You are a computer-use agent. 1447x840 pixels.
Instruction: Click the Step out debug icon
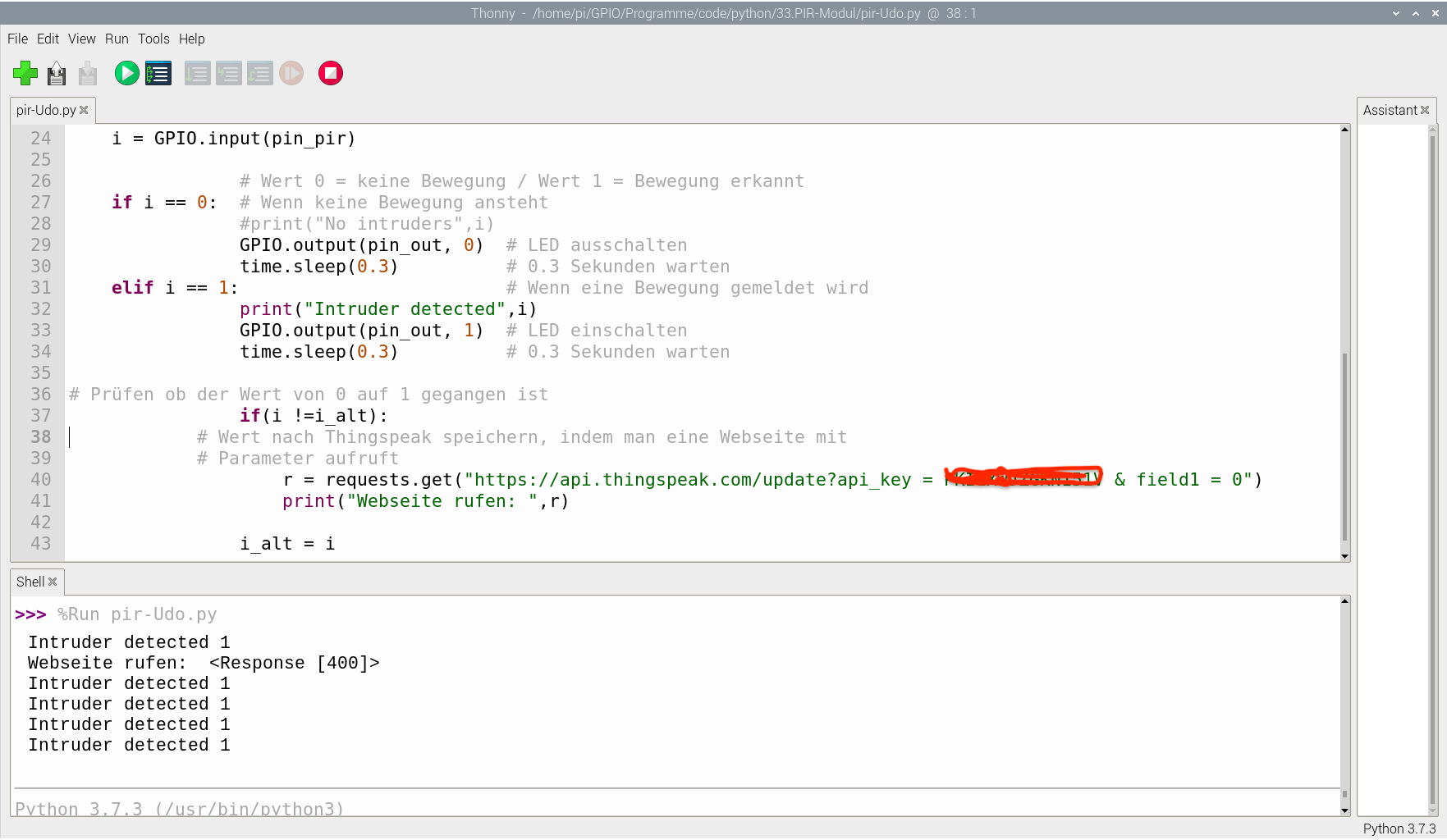pyautogui.click(x=259, y=74)
